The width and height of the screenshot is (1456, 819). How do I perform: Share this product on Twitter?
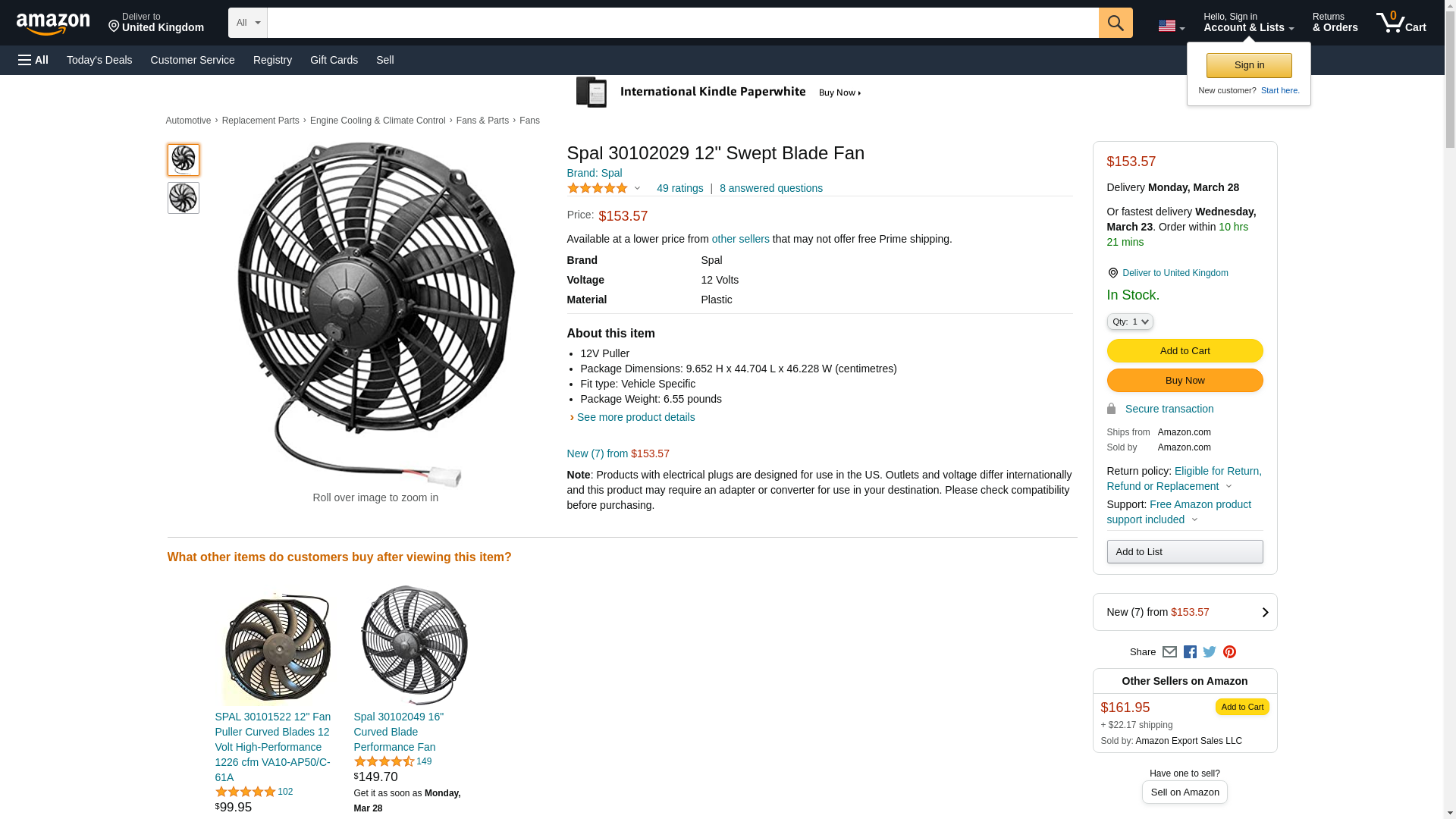[x=1210, y=652]
